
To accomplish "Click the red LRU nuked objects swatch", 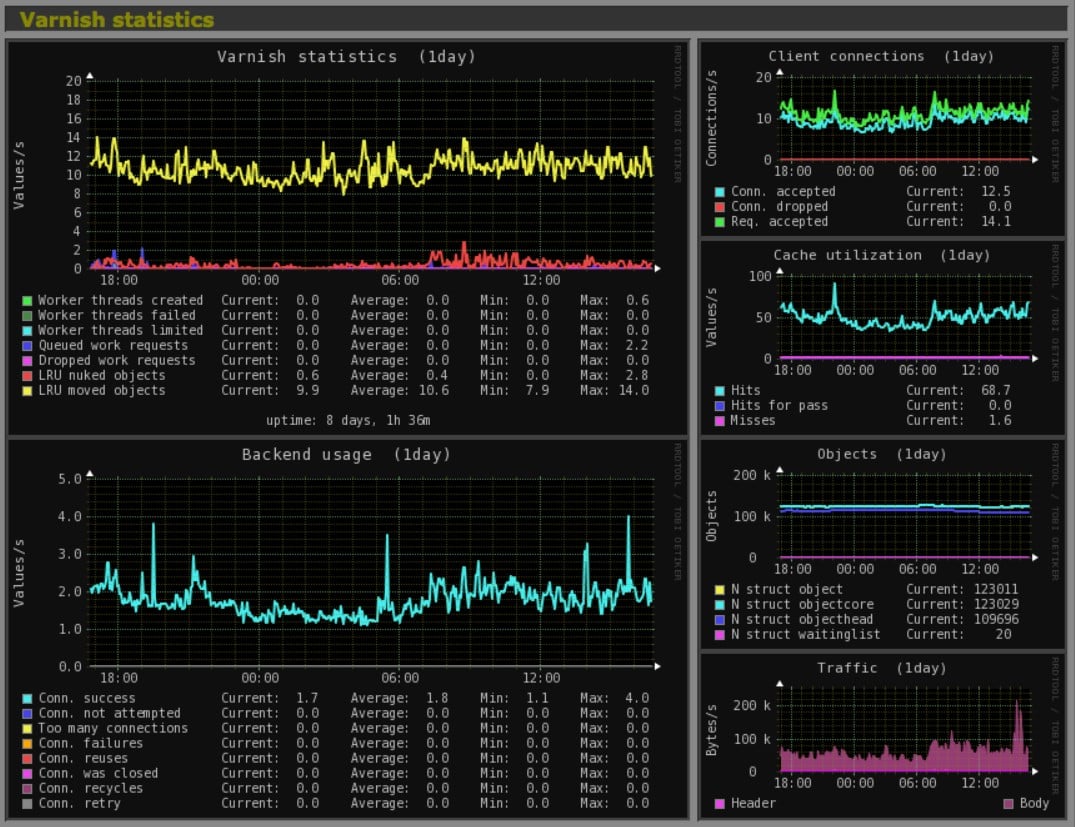I will click(x=27, y=376).
